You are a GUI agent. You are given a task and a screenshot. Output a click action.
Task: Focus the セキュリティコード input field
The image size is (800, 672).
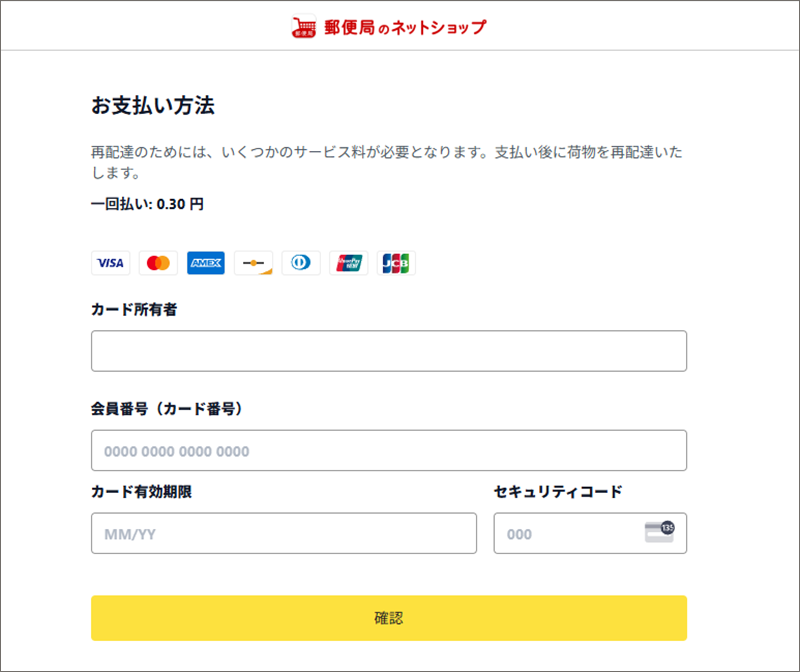coord(565,534)
